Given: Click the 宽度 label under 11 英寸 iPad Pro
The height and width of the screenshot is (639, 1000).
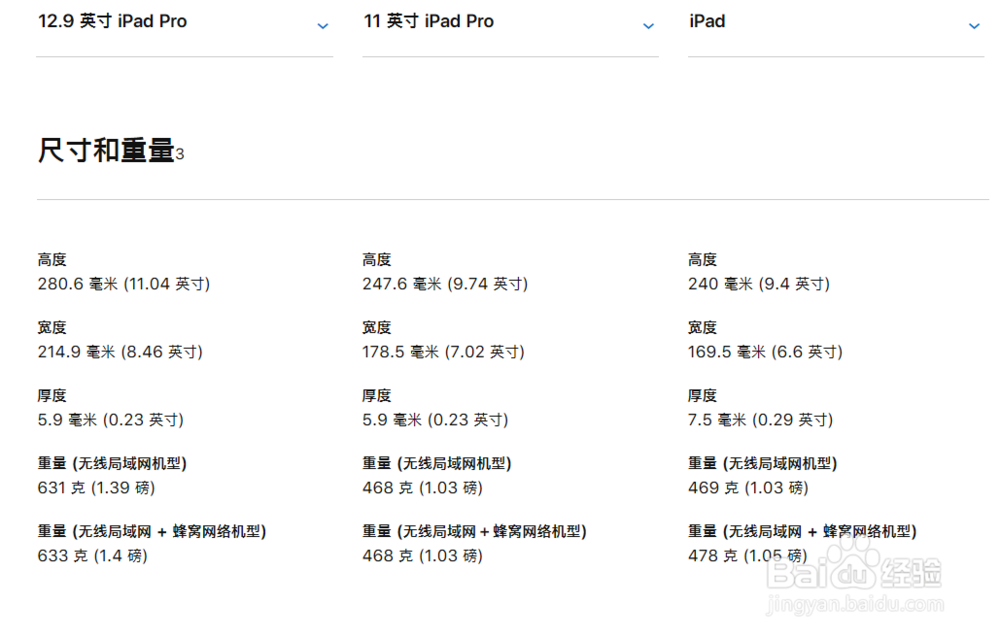Looking at the screenshot, I should point(377,327).
